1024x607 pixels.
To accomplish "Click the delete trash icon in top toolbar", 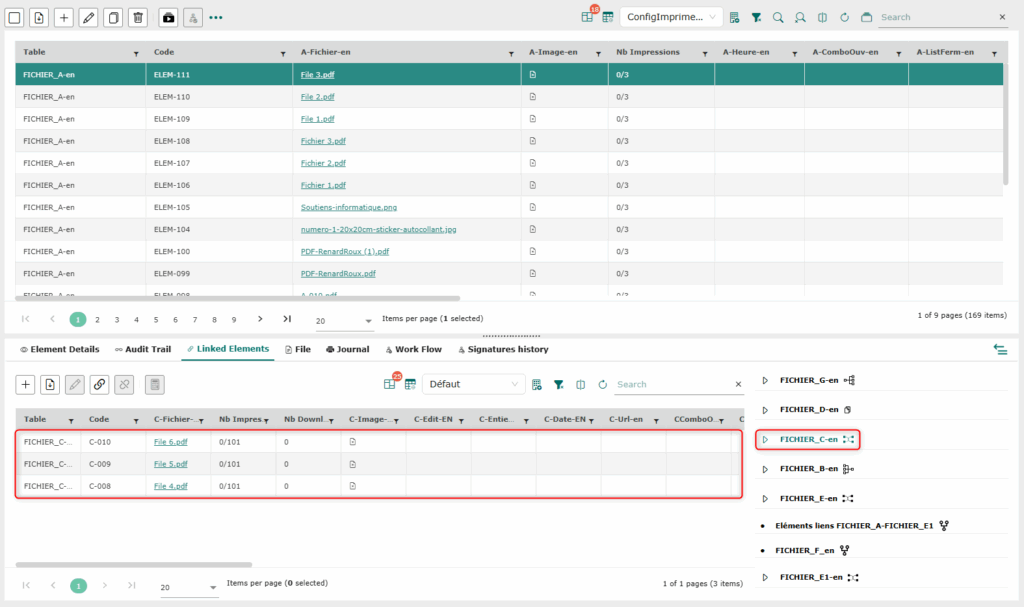I will (139, 17).
